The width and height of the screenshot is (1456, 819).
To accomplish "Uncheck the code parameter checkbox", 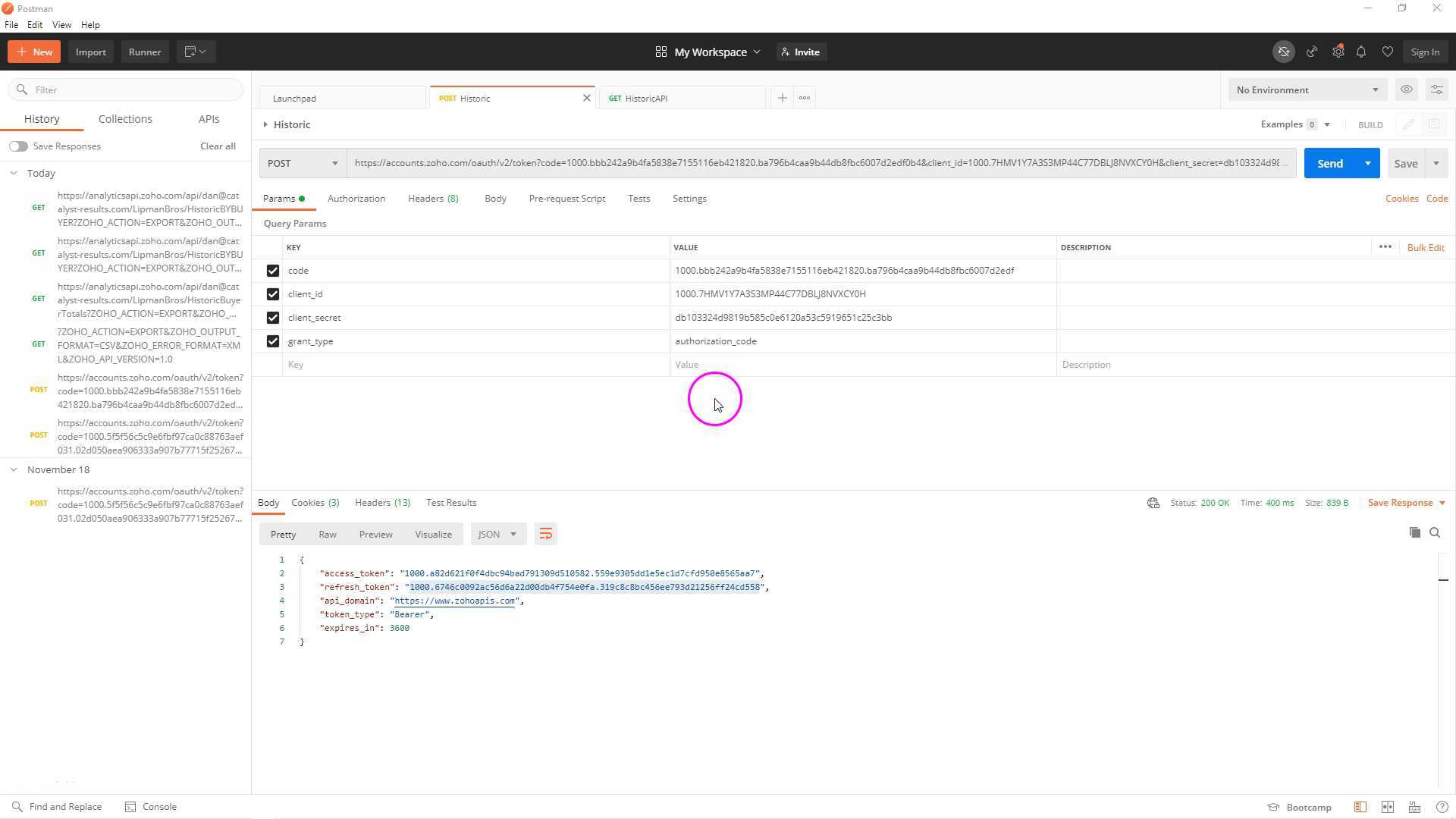I will pyautogui.click(x=273, y=271).
